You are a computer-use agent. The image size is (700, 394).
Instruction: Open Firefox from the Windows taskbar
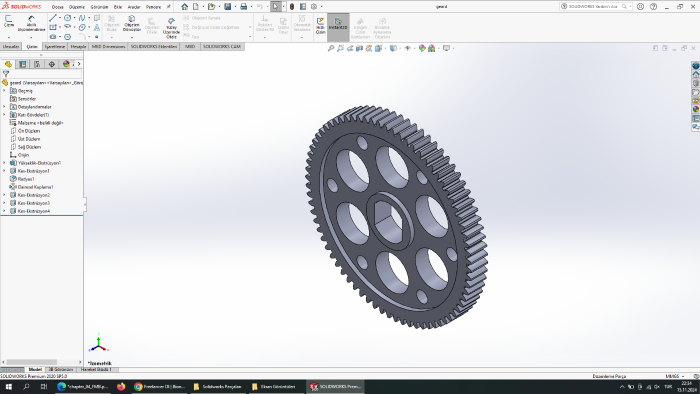121,386
